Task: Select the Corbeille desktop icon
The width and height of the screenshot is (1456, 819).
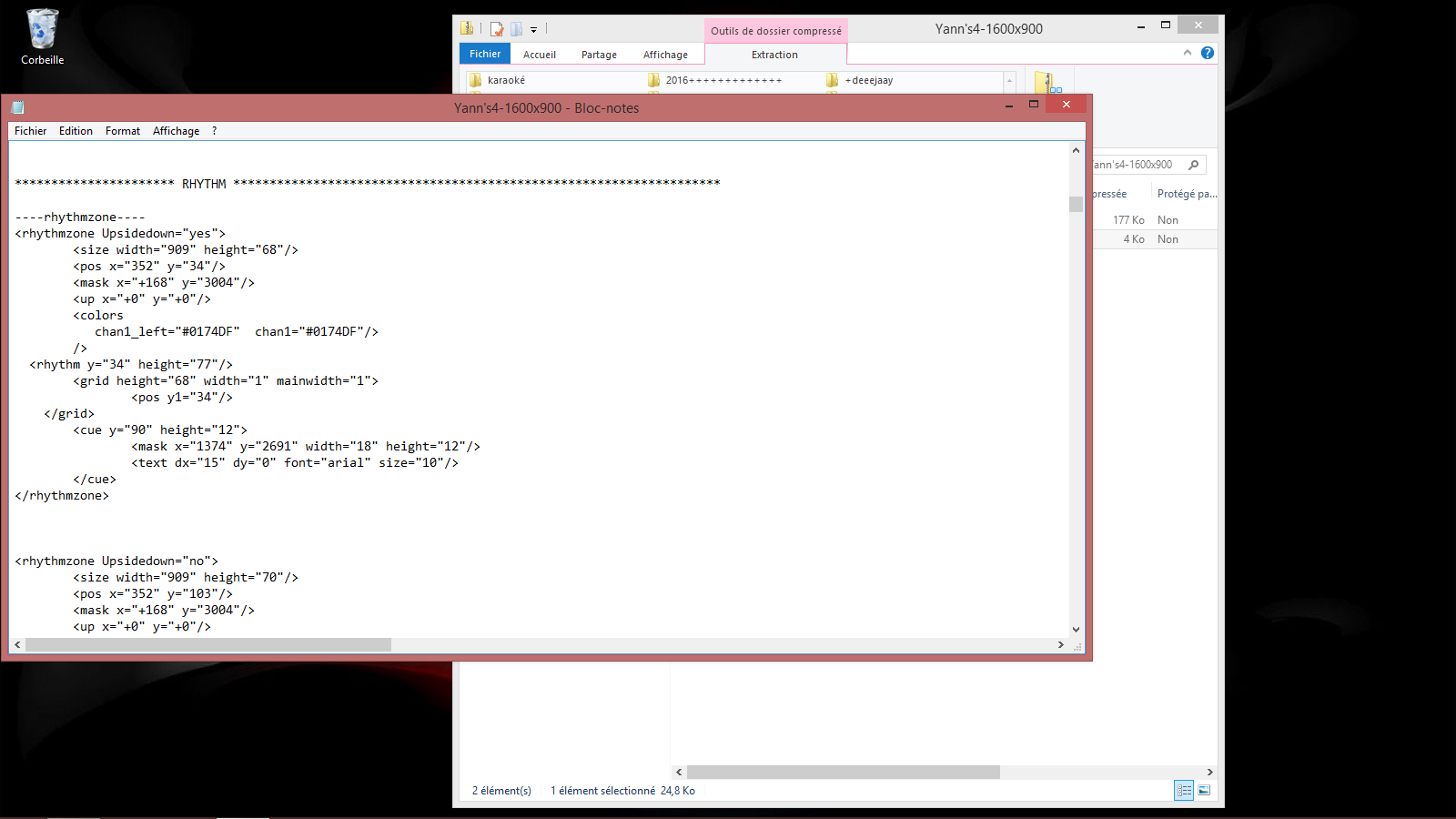Action: click(x=42, y=37)
